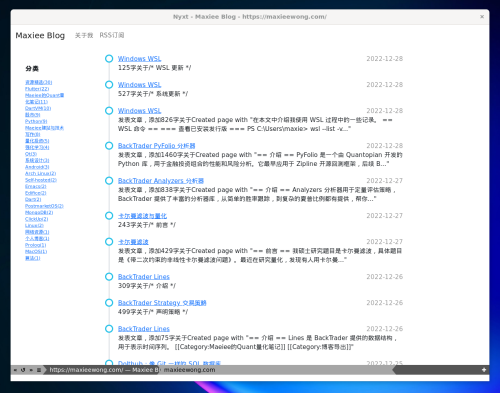Click the summary text under BackTrader Analyzers
The image size is (500, 393).
point(257,194)
